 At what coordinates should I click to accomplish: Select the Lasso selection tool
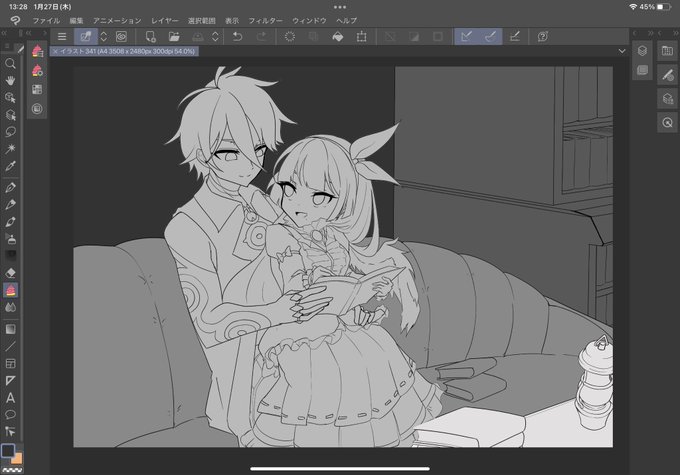point(10,131)
